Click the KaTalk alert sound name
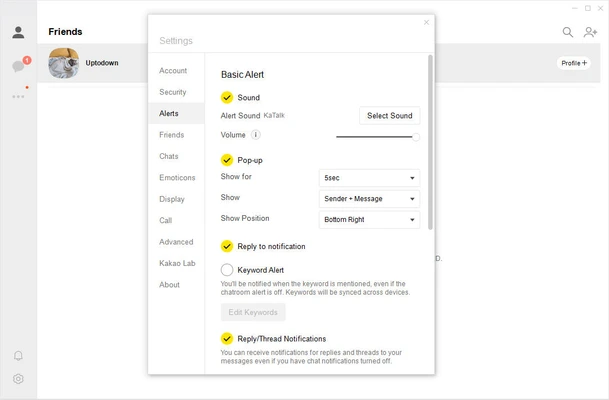The width and height of the screenshot is (609, 400). [274, 115]
